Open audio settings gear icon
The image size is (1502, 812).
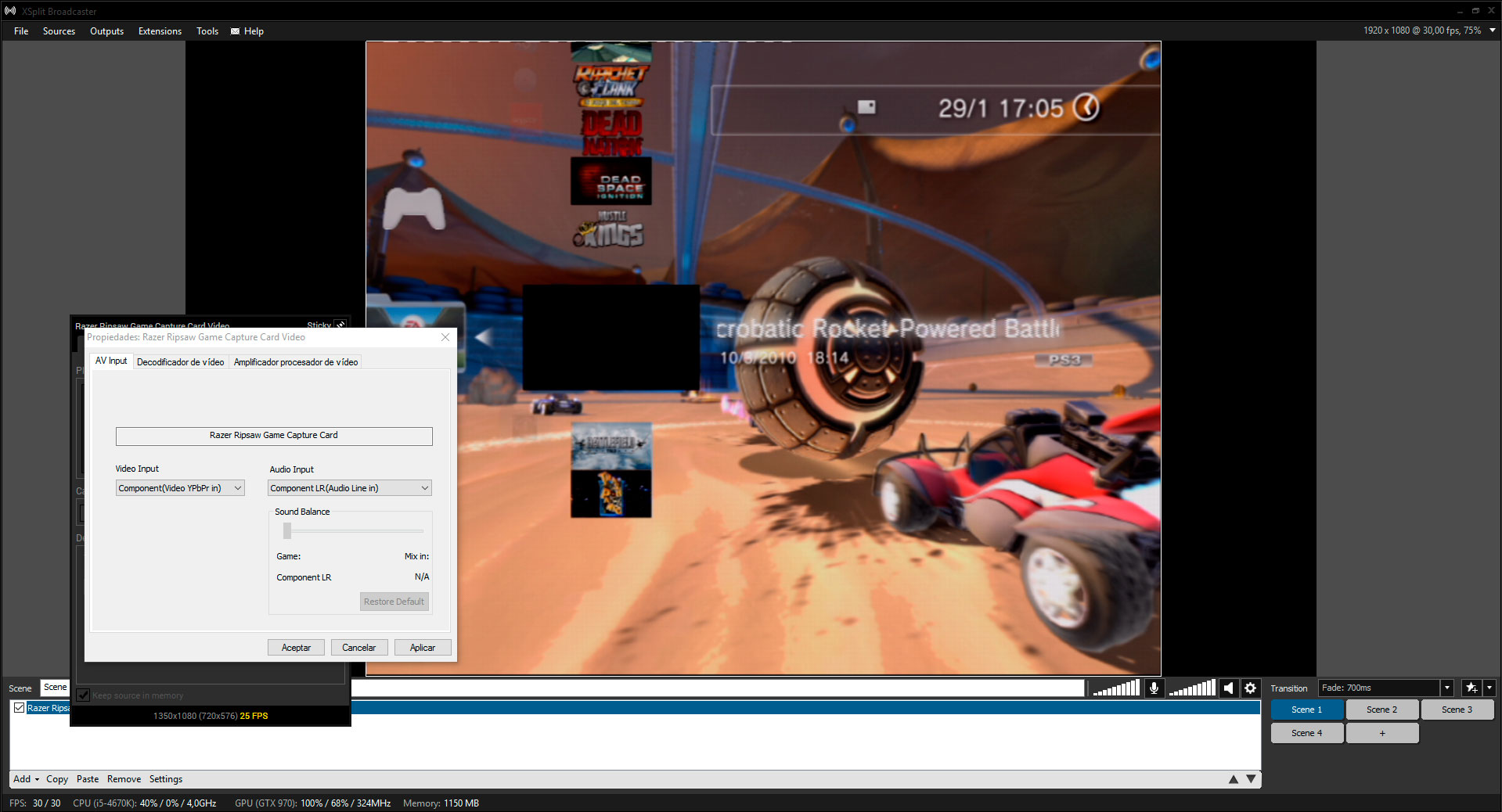[1250, 688]
